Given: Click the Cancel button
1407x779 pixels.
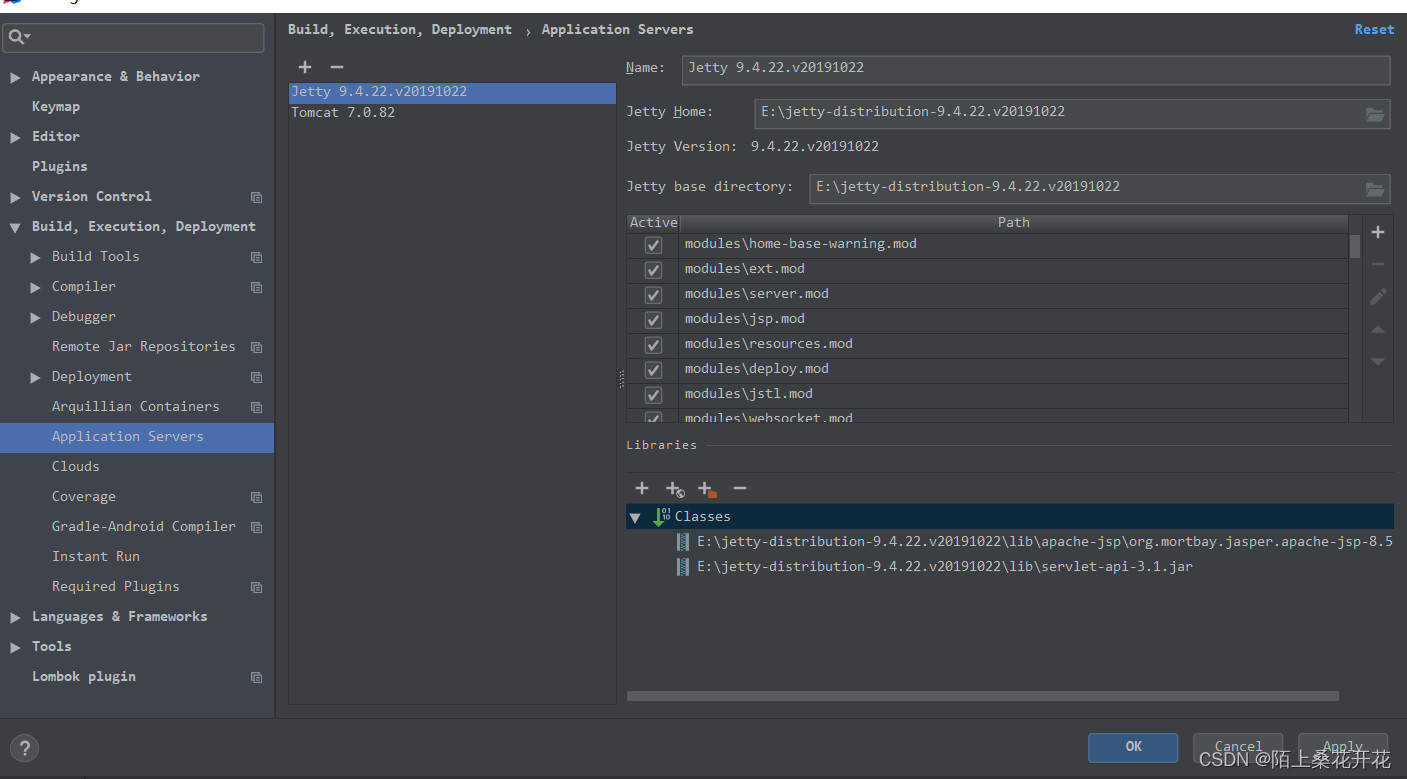Looking at the screenshot, I should pos(1238,746).
